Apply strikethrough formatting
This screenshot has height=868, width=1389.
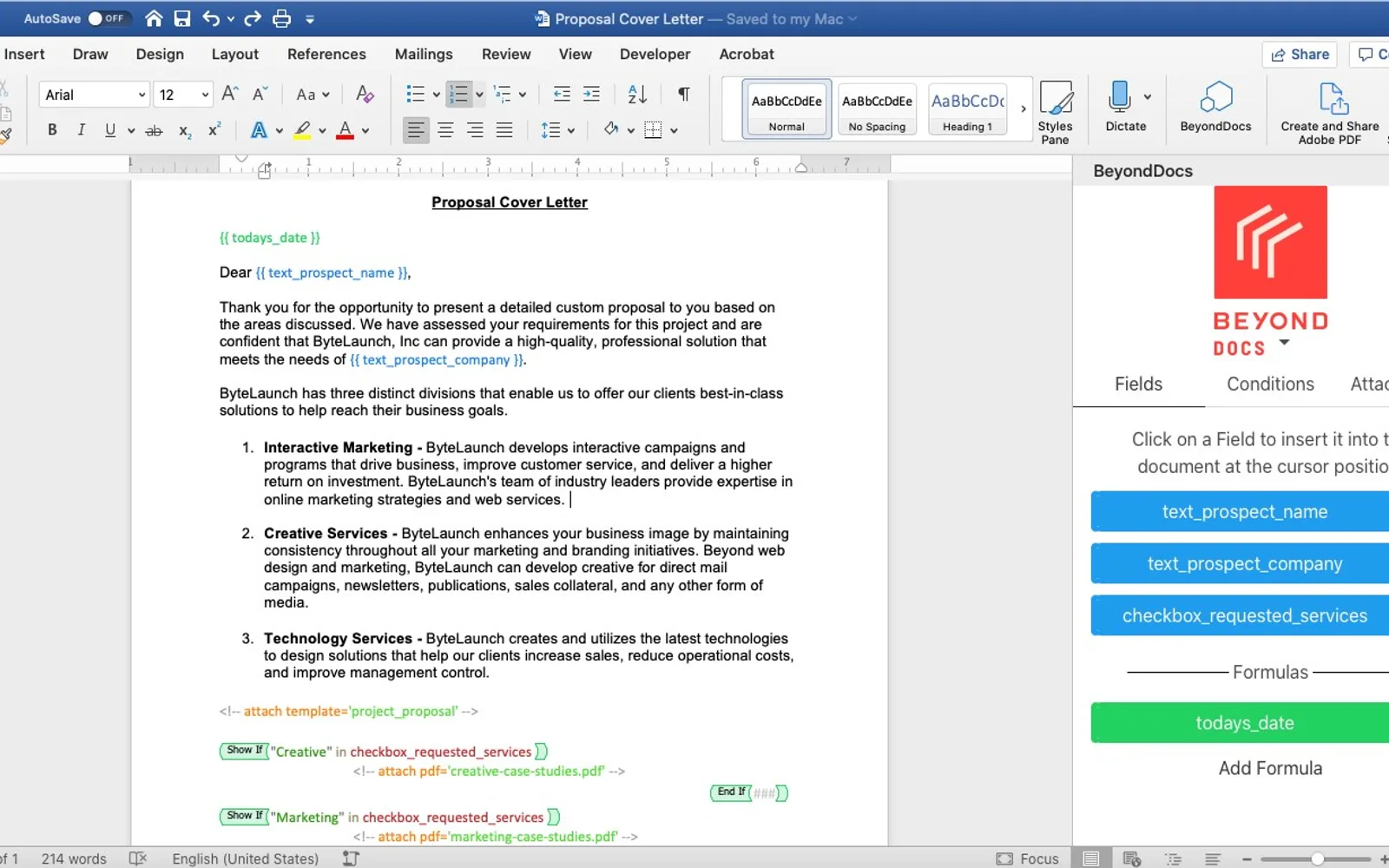(x=154, y=130)
